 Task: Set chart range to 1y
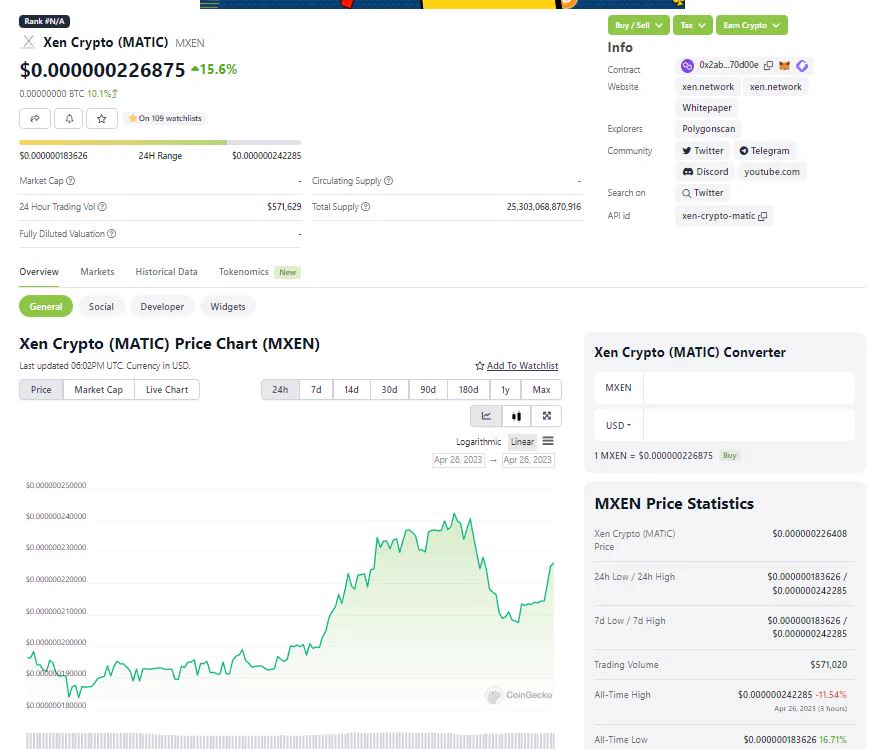[505, 390]
